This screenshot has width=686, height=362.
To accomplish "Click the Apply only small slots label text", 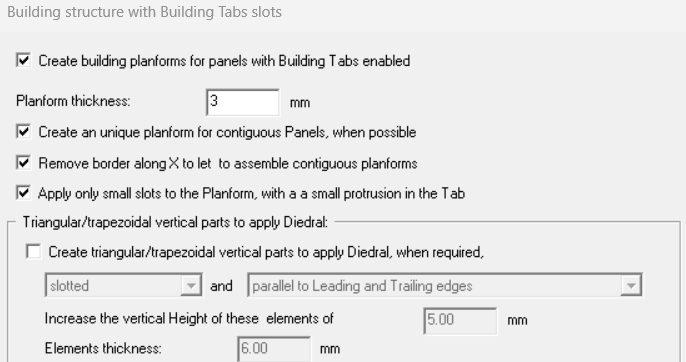I will coord(252,193).
